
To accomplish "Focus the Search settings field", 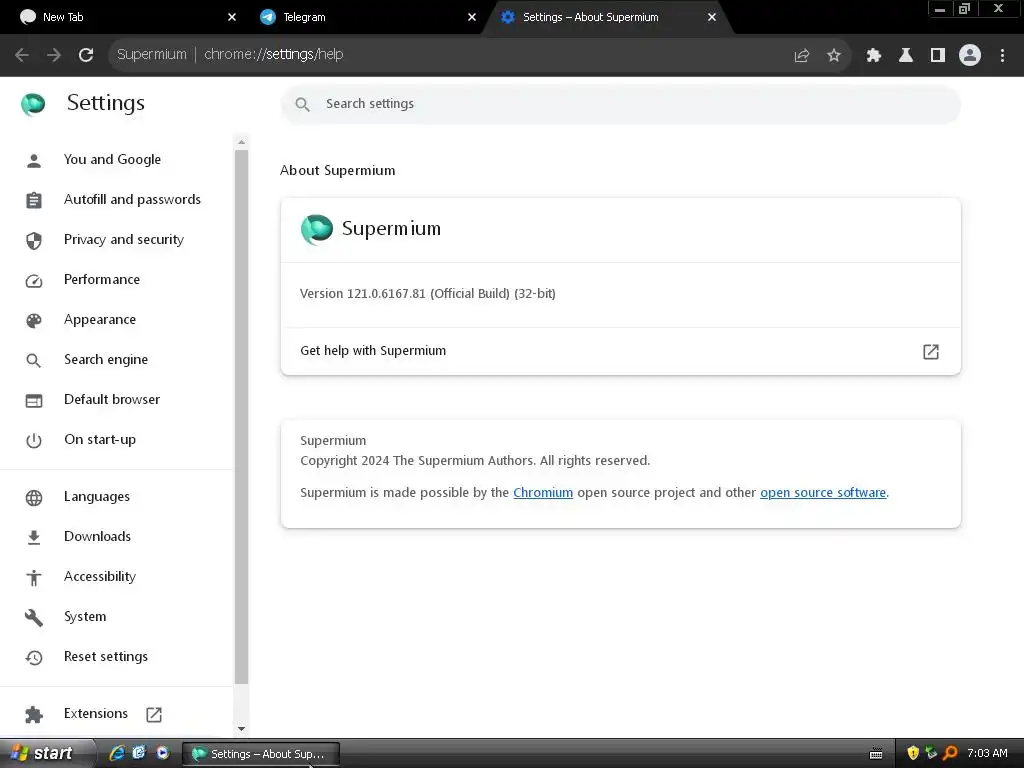I will coord(620,104).
